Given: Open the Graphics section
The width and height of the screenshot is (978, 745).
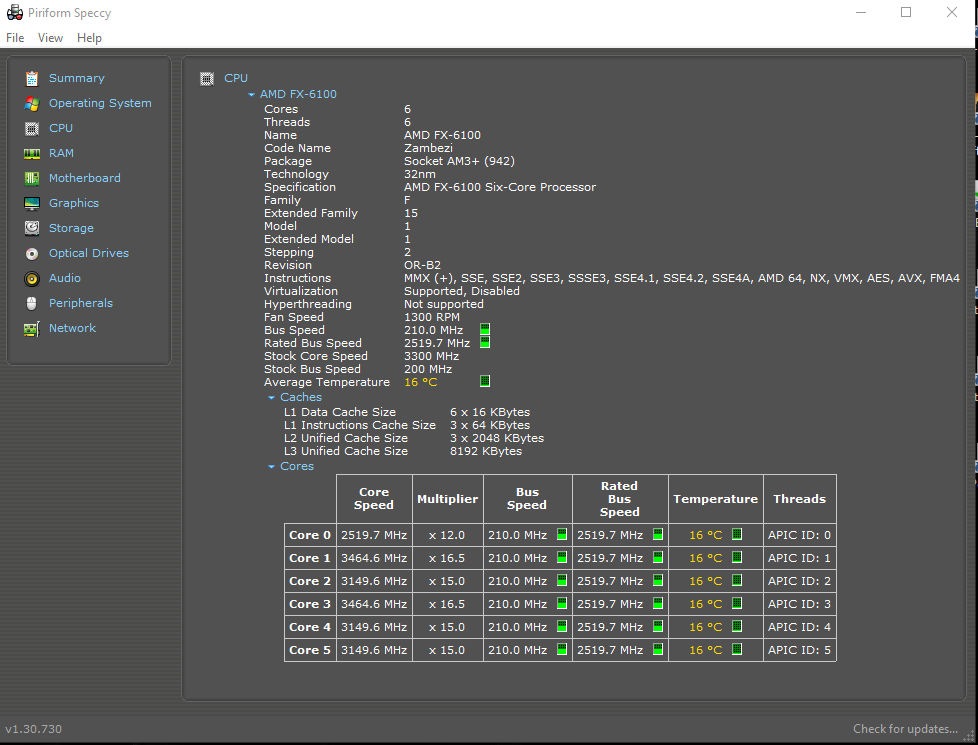Looking at the screenshot, I should point(74,203).
